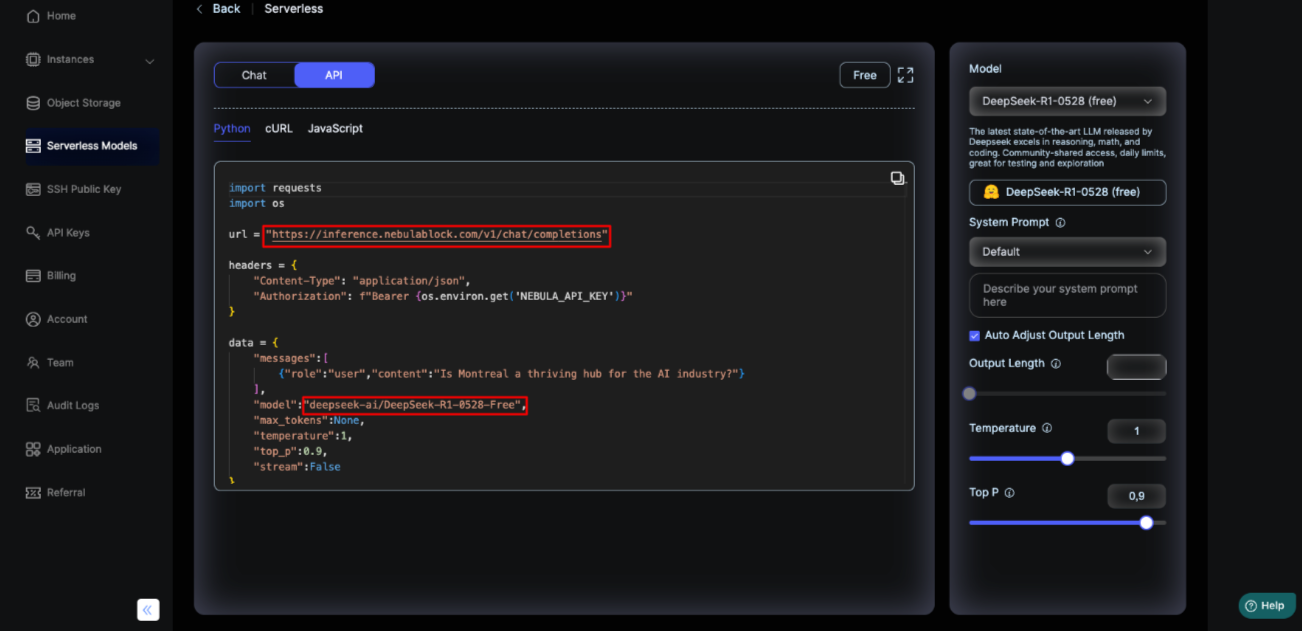Click the Application grid icon
1302x631 pixels.
point(33,449)
